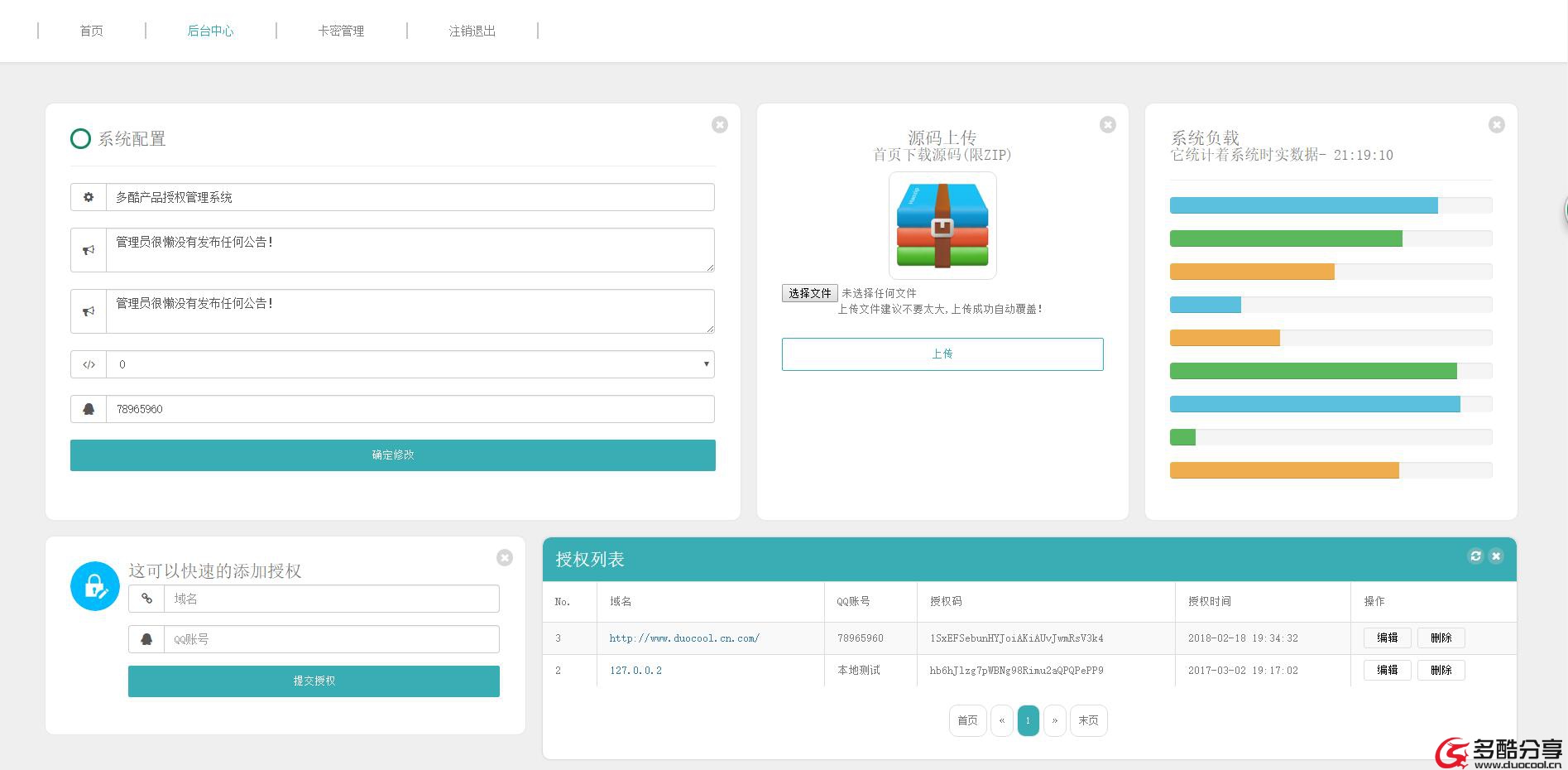1568x770 pixels.
Task: Open the 后台中心 navigation item
Action: [210, 31]
